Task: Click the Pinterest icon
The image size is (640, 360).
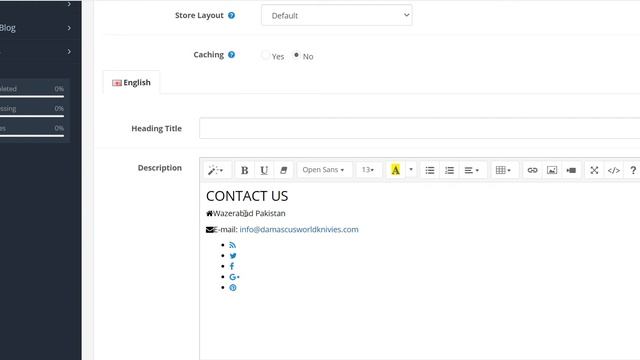Action: click(x=233, y=288)
